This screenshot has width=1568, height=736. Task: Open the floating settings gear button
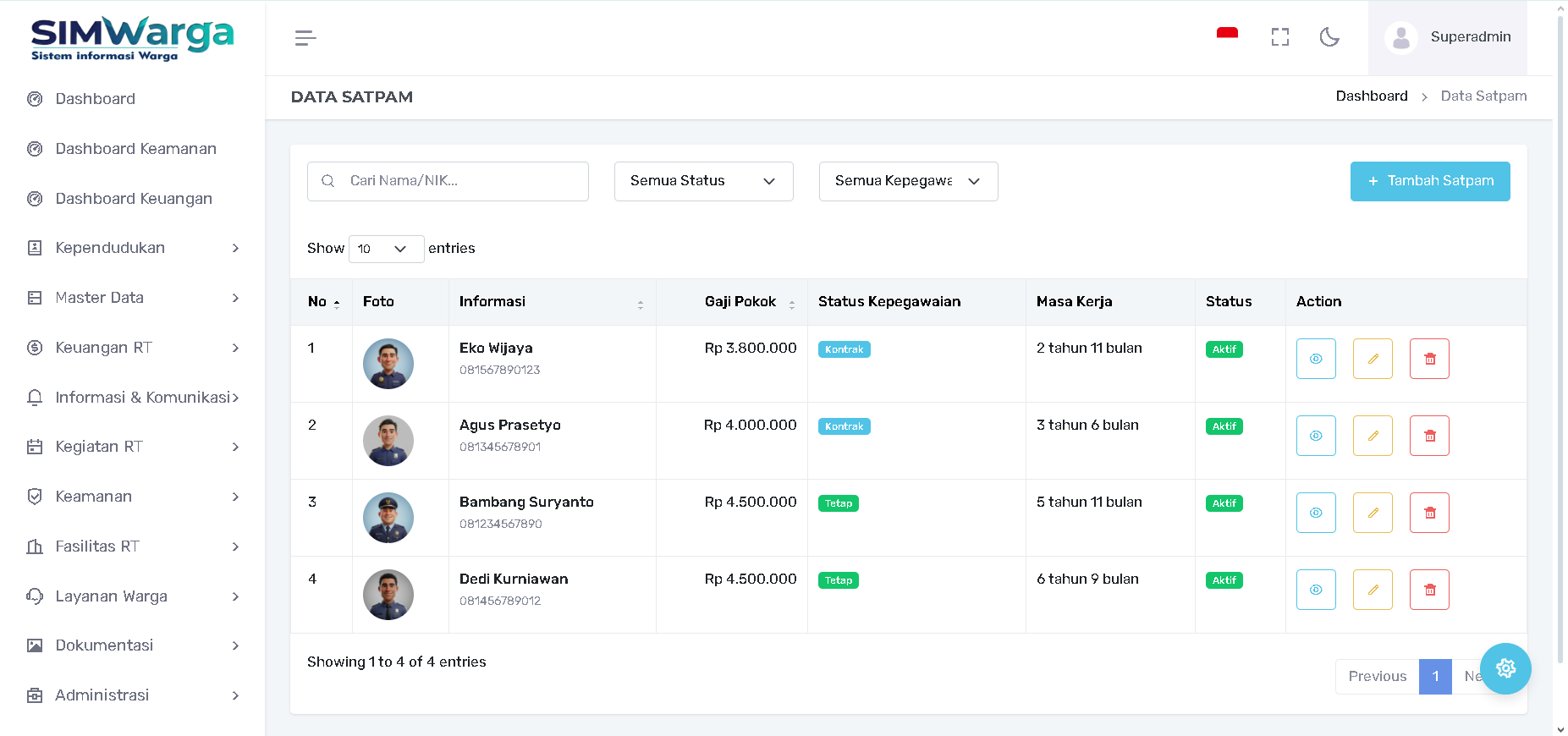click(1505, 669)
